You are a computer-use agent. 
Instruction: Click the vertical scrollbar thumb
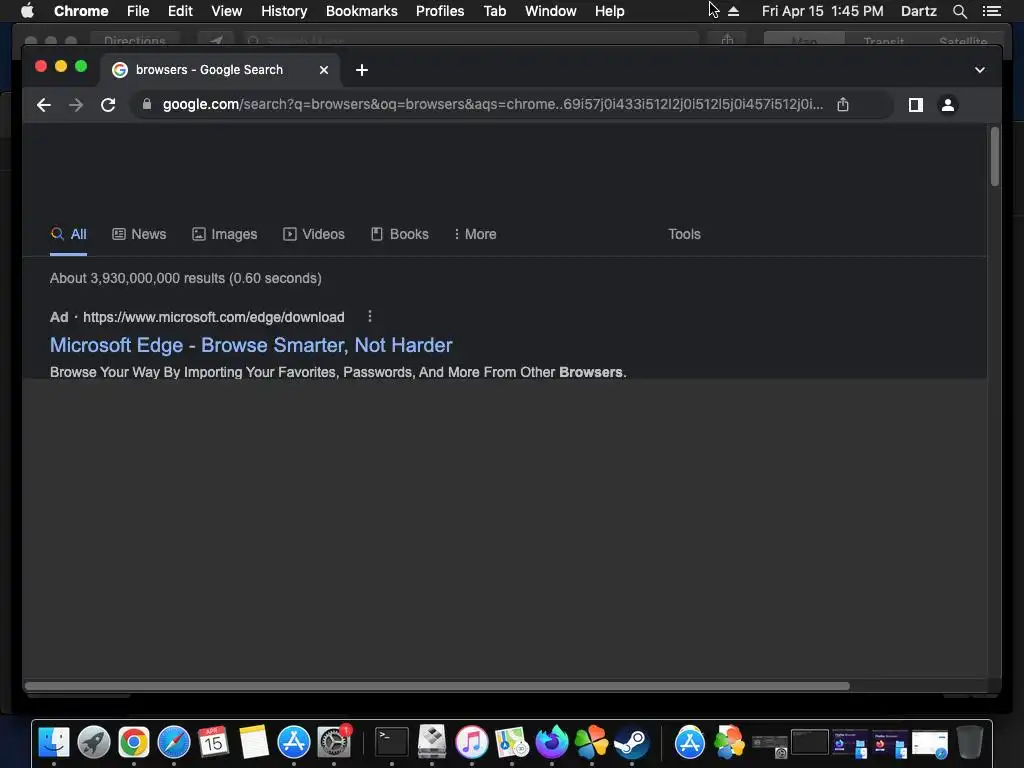point(995,157)
